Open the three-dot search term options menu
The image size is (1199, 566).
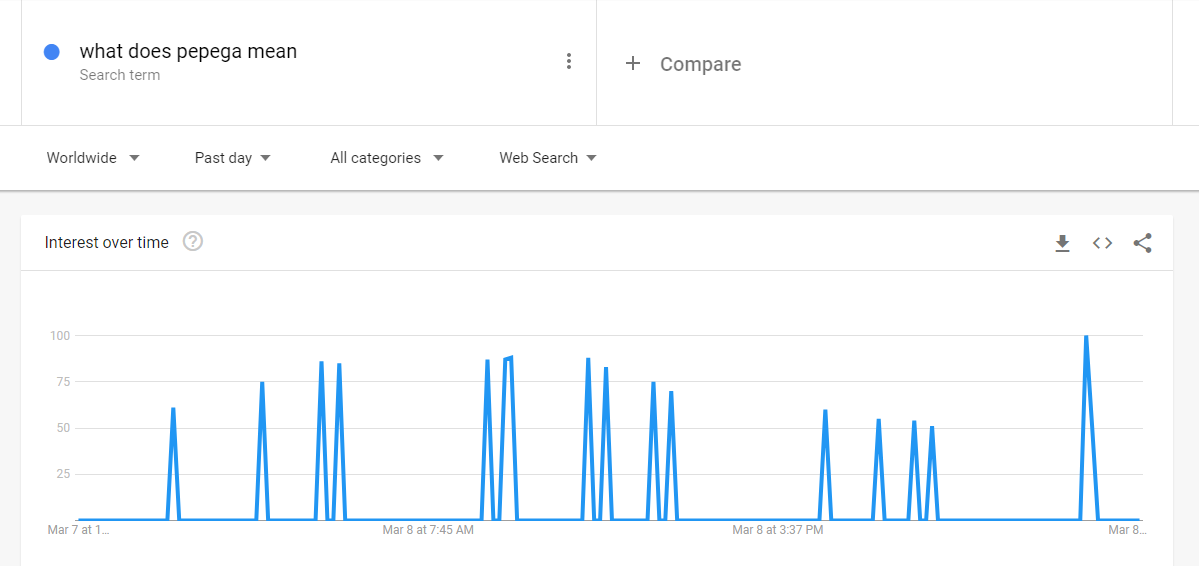click(x=568, y=62)
